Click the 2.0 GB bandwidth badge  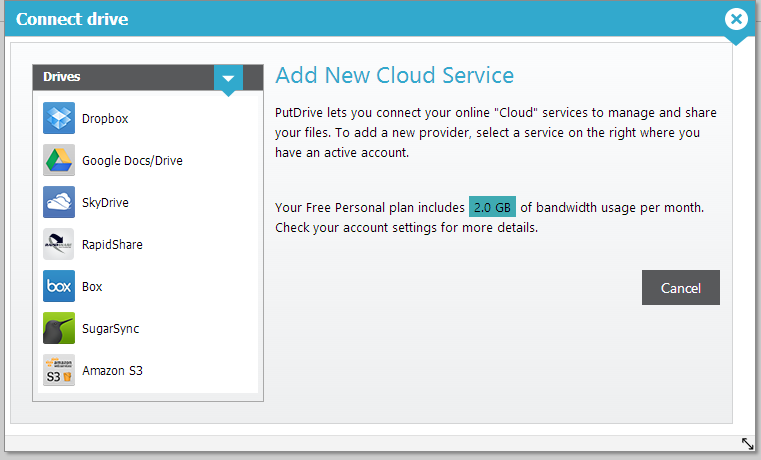coord(492,207)
